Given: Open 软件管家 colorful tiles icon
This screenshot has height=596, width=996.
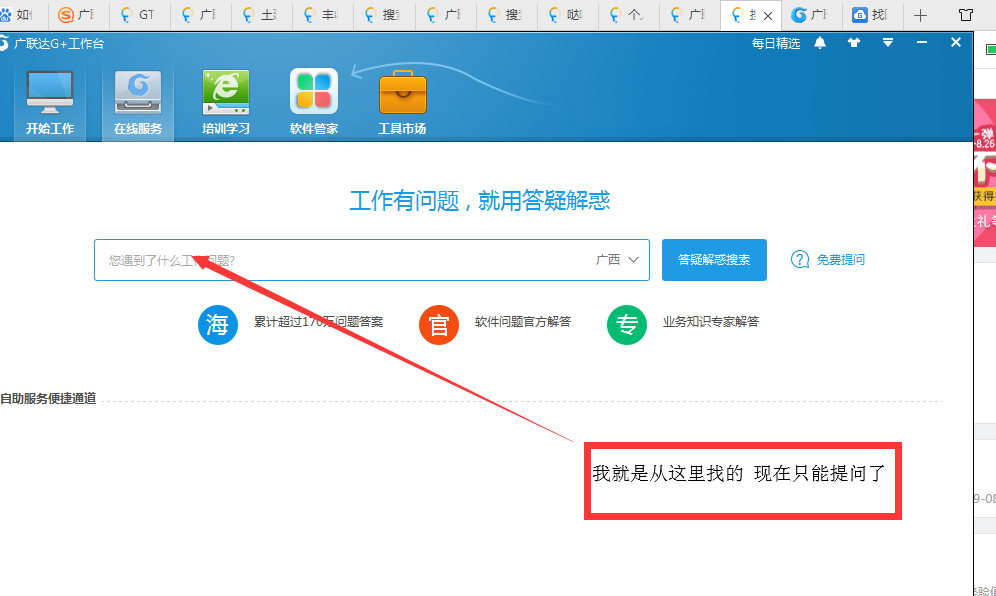Looking at the screenshot, I should (314, 91).
